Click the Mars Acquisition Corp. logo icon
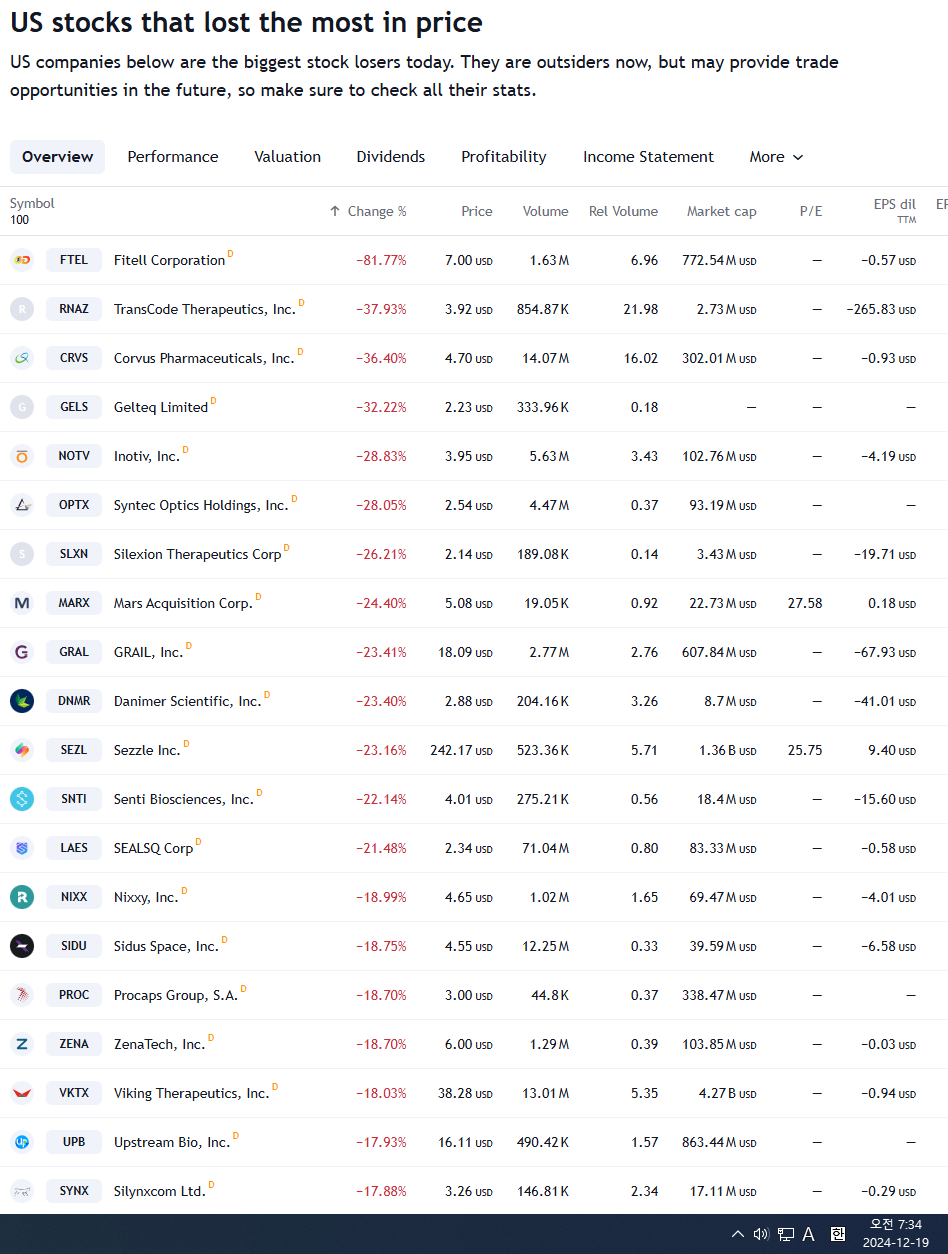Image resolution: width=948 pixels, height=1254 pixels. click(x=22, y=603)
